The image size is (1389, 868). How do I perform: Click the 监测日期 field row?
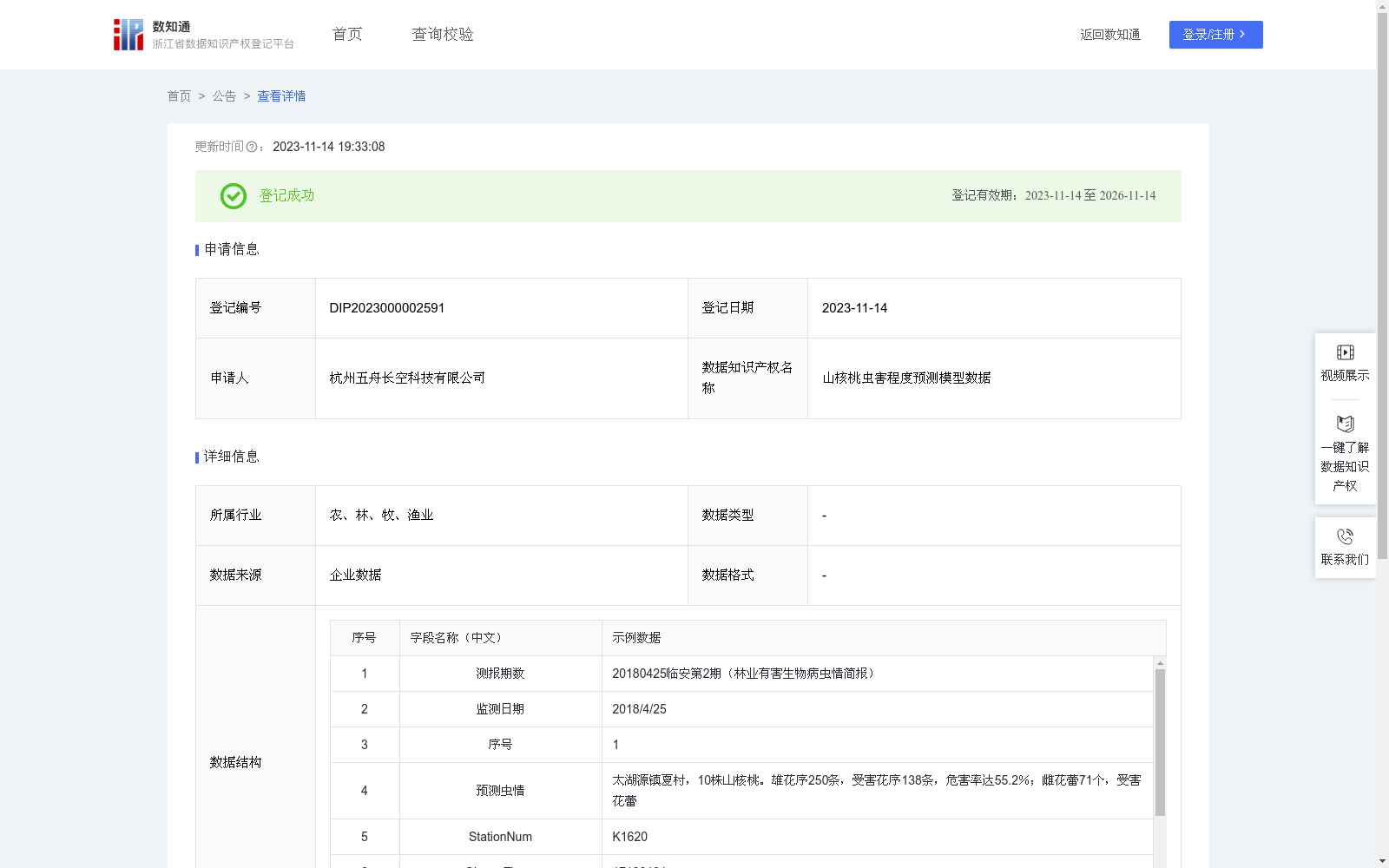point(741,709)
